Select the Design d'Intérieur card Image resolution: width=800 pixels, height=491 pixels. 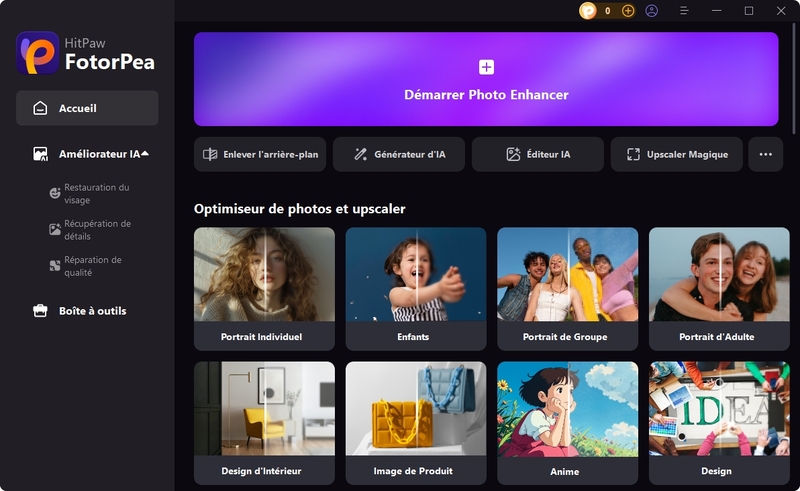tap(264, 423)
